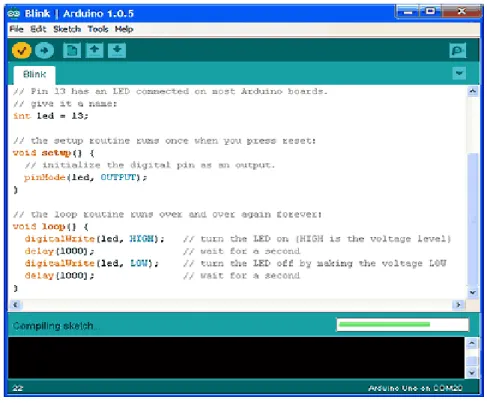Click the 'void loop() {' line
The width and height of the screenshot is (487, 403).
[x=51, y=227]
